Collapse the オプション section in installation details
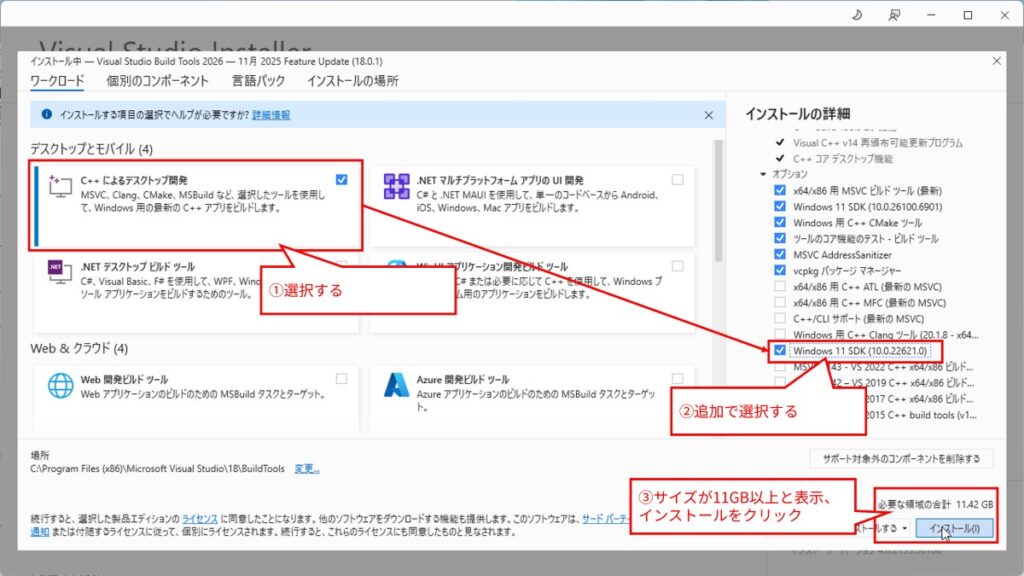This screenshot has height=576, width=1024. [x=762, y=173]
